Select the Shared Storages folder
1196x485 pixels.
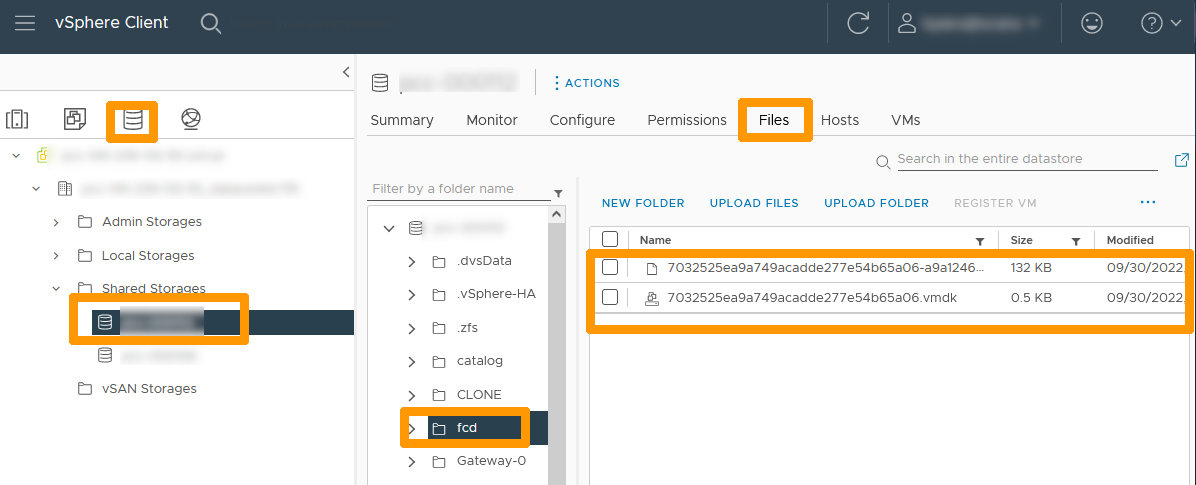click(x=153, y=288)
